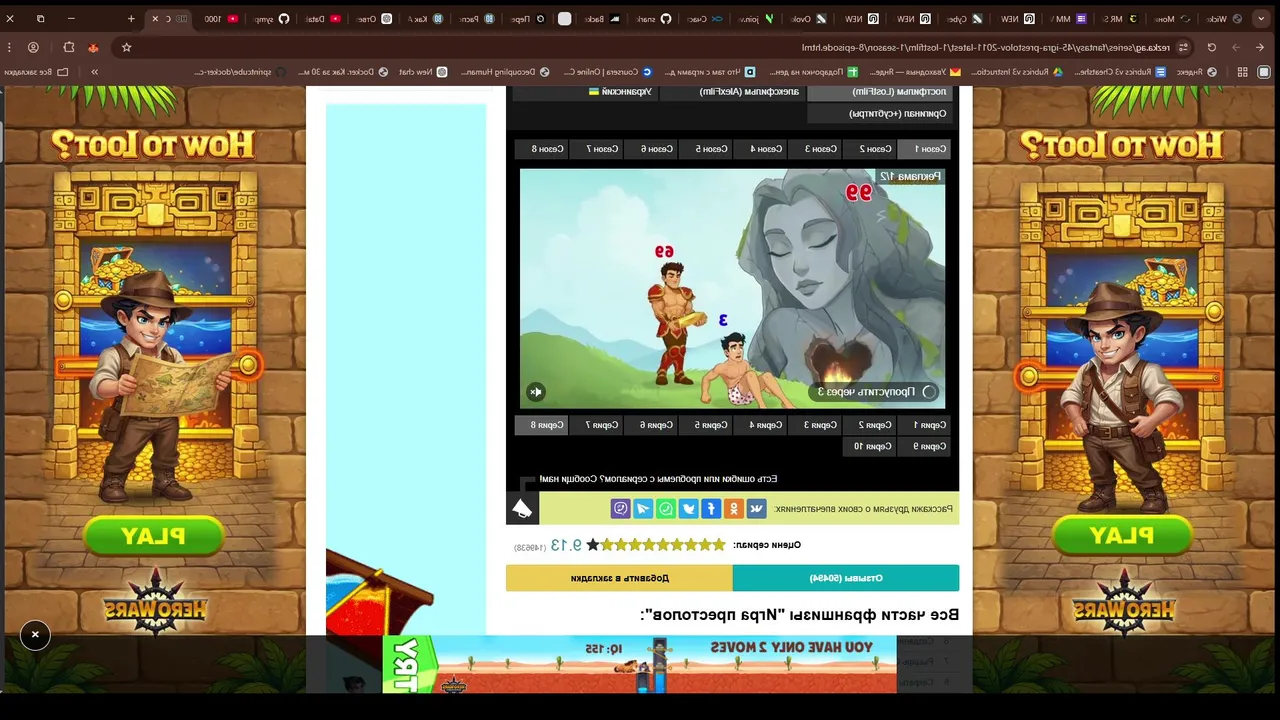Select episode Серия 7
1280x720 pixels.
[x=596, y=425]
